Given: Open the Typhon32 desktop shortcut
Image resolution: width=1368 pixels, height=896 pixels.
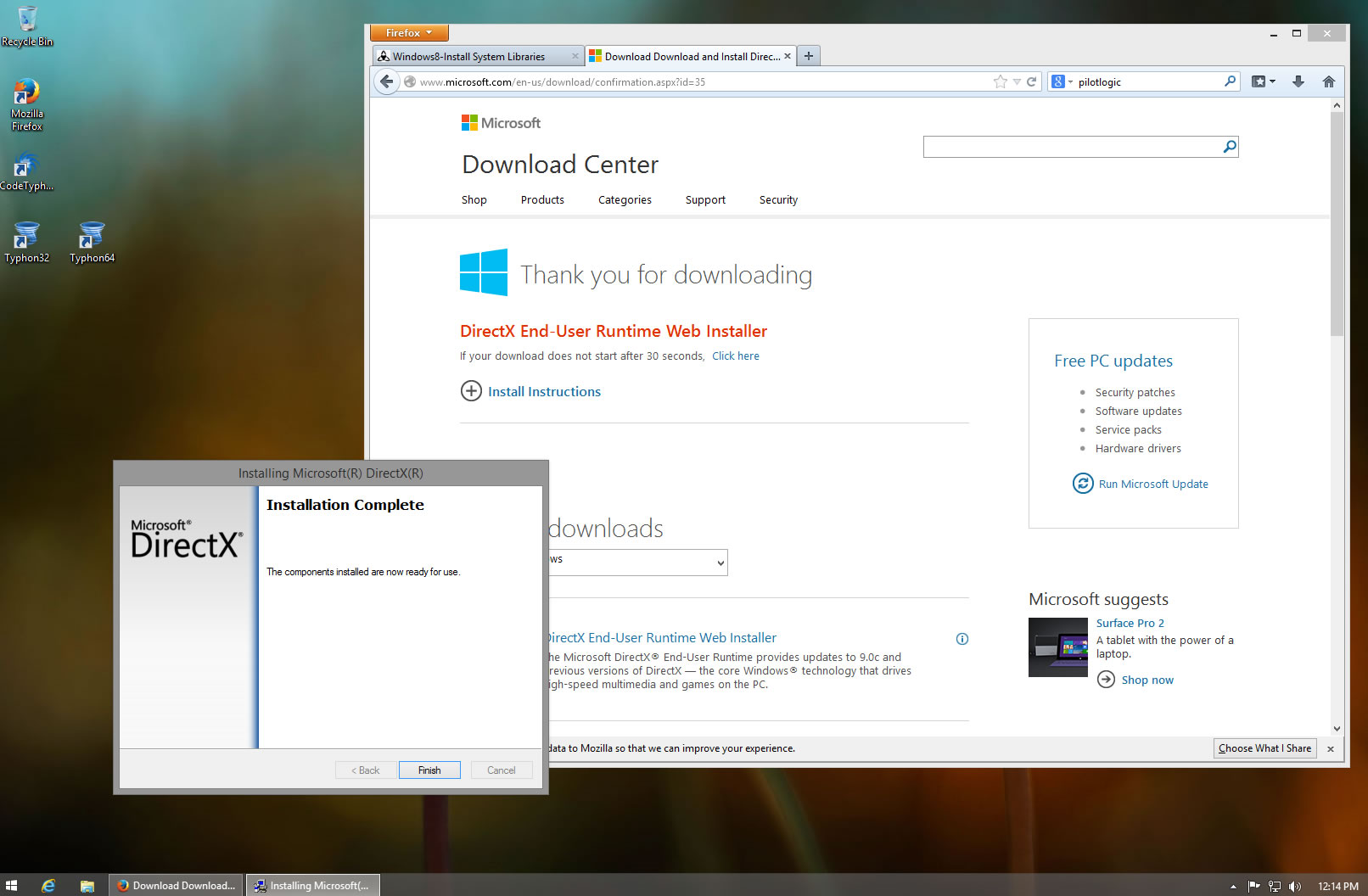Looking at the screenshot, I should tap(27, 242).
